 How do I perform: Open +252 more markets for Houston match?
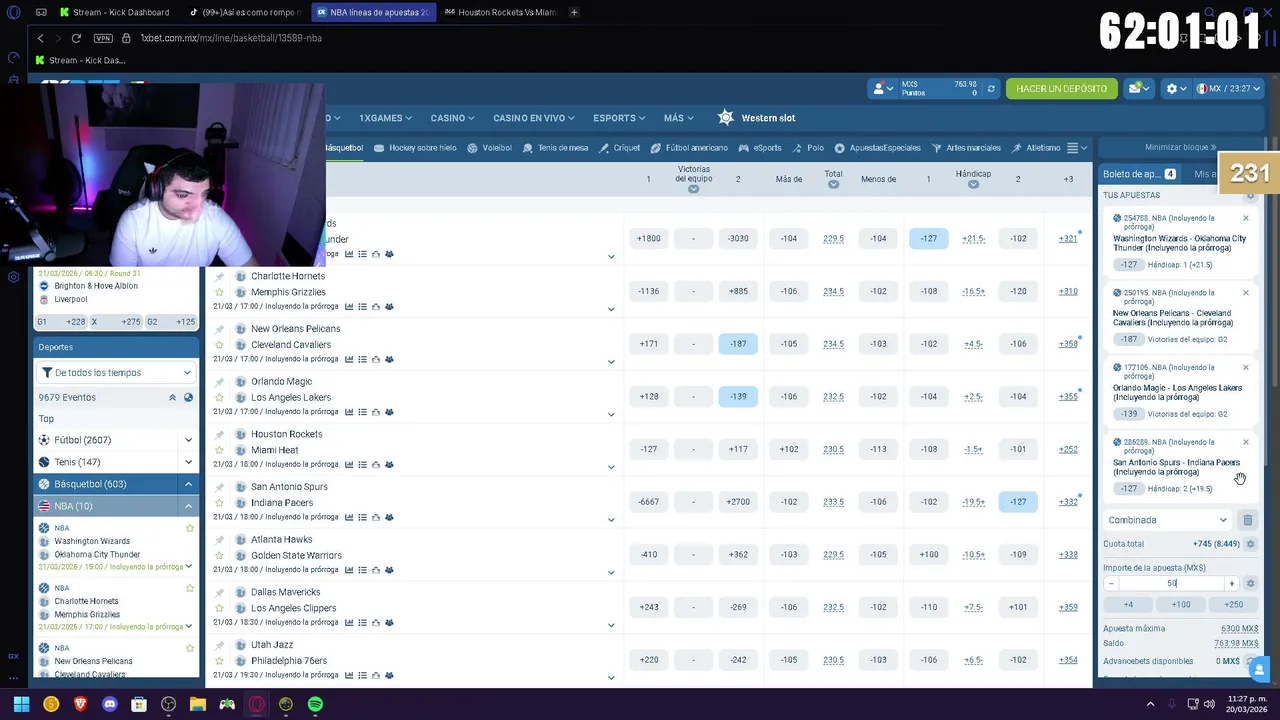(x=1068, y=449)
